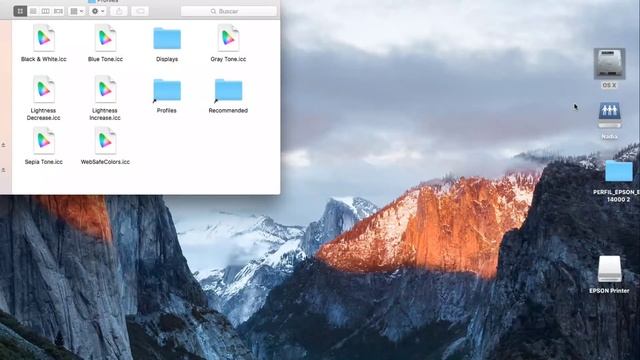Click the Profiles folder label
The height and width of the screenshot is (360, 640).
167,111
